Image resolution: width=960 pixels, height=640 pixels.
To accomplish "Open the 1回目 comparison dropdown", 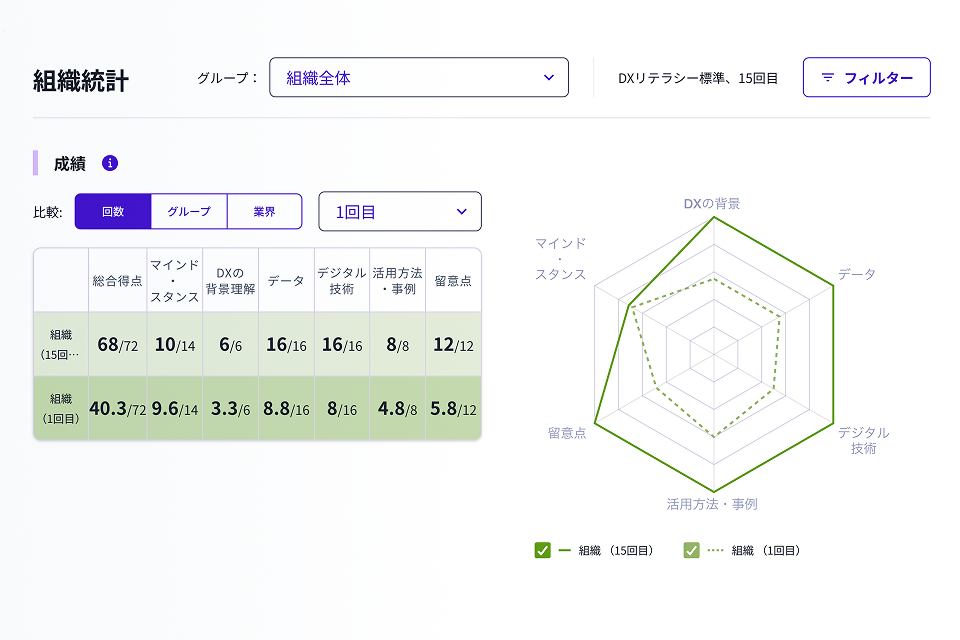I will pyautogui.click(x=400, y=211).
